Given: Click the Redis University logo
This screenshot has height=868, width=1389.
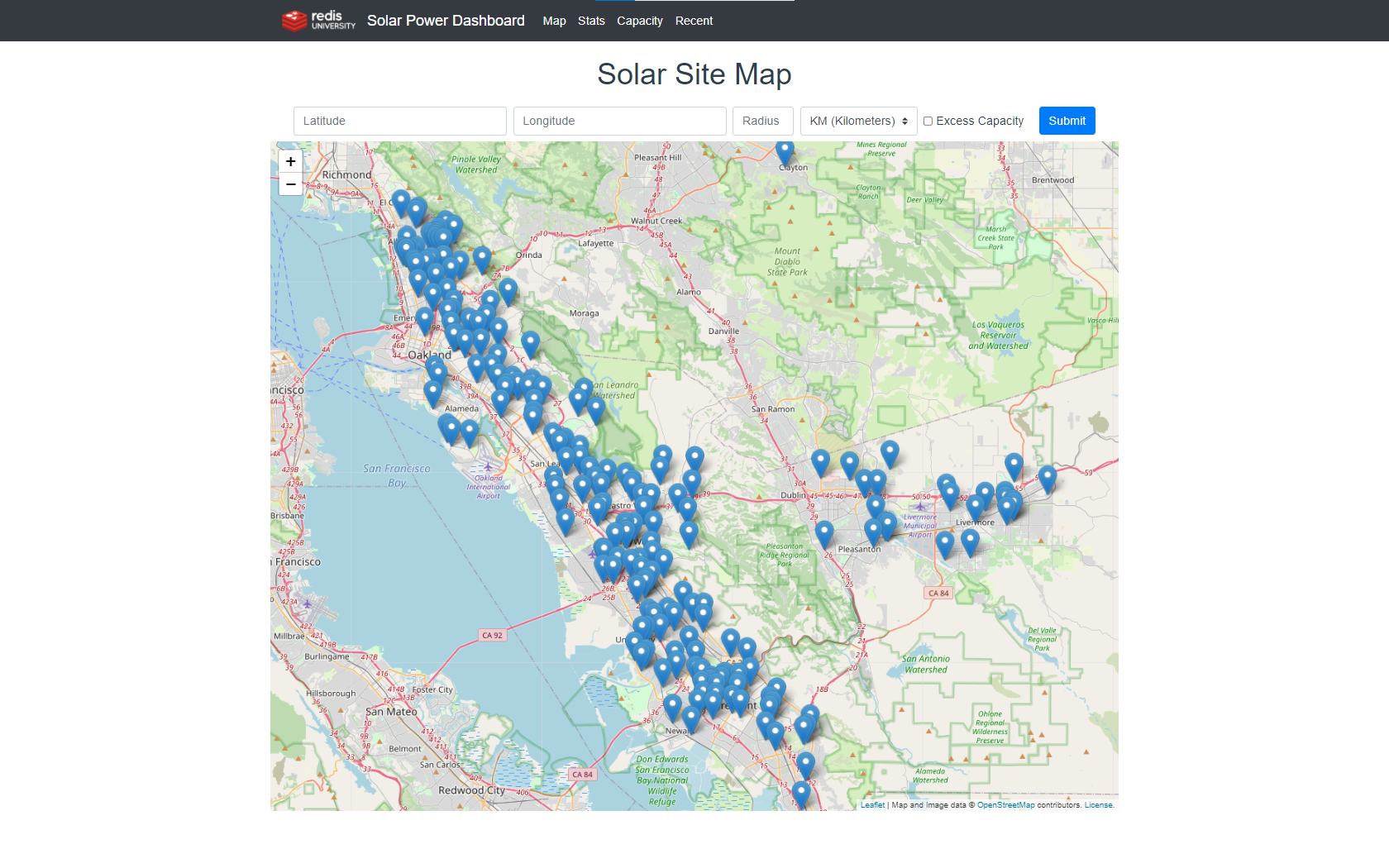Looking at the screenshot, I should tap(318, 21).
